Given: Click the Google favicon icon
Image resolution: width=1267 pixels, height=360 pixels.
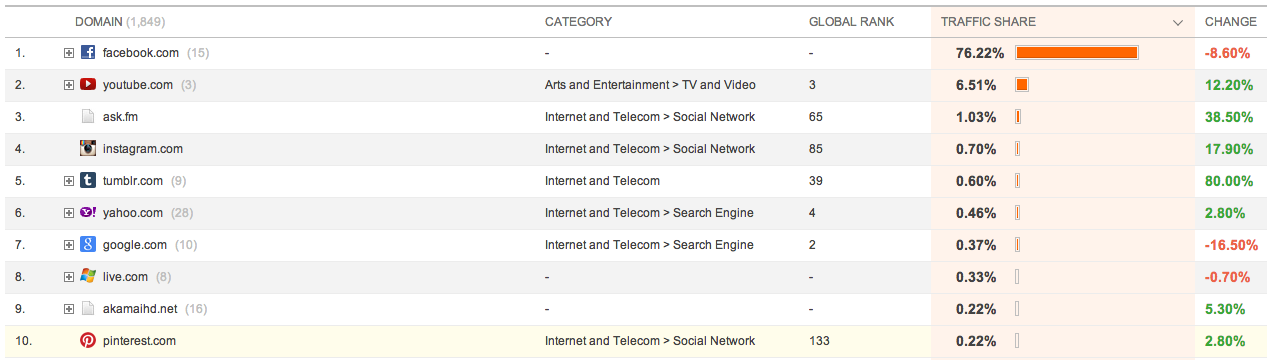Looking at the screenshot, I should pyautogui.click(x=88, y=245).
